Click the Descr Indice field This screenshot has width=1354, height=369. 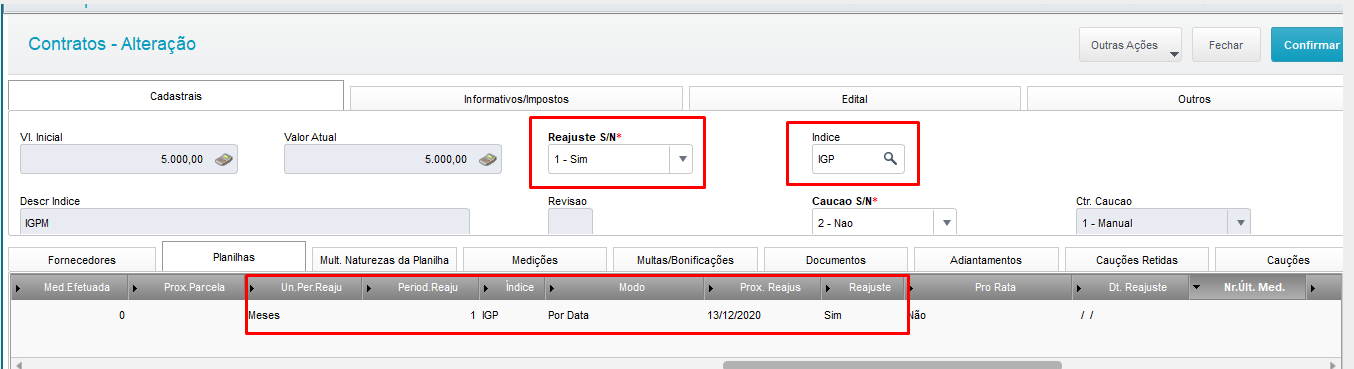point(245,223)
